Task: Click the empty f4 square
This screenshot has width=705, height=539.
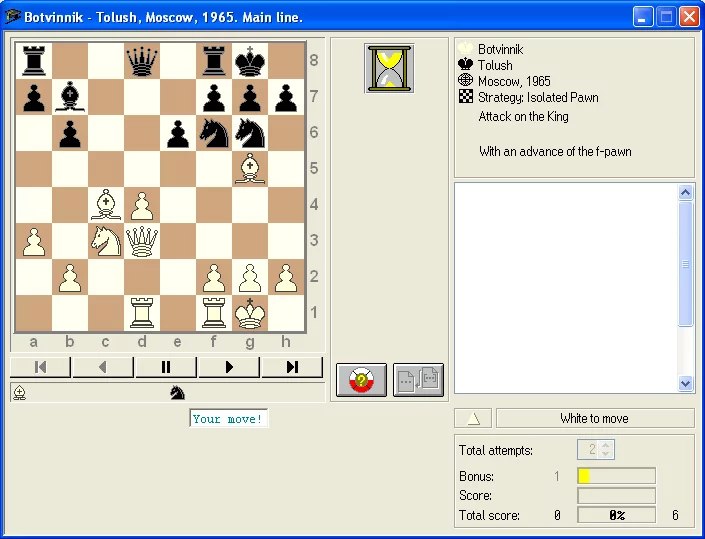Action: pos(214,205)
